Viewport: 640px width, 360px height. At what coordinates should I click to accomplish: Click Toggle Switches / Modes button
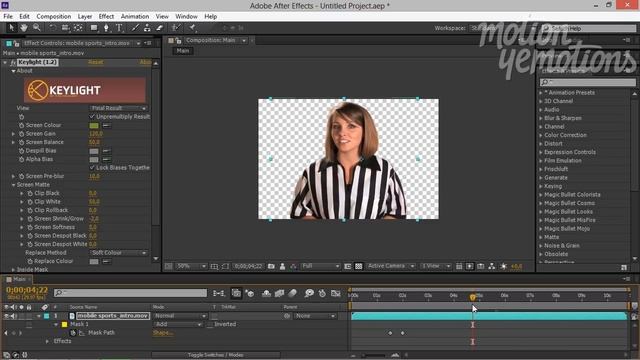(216, 355)
